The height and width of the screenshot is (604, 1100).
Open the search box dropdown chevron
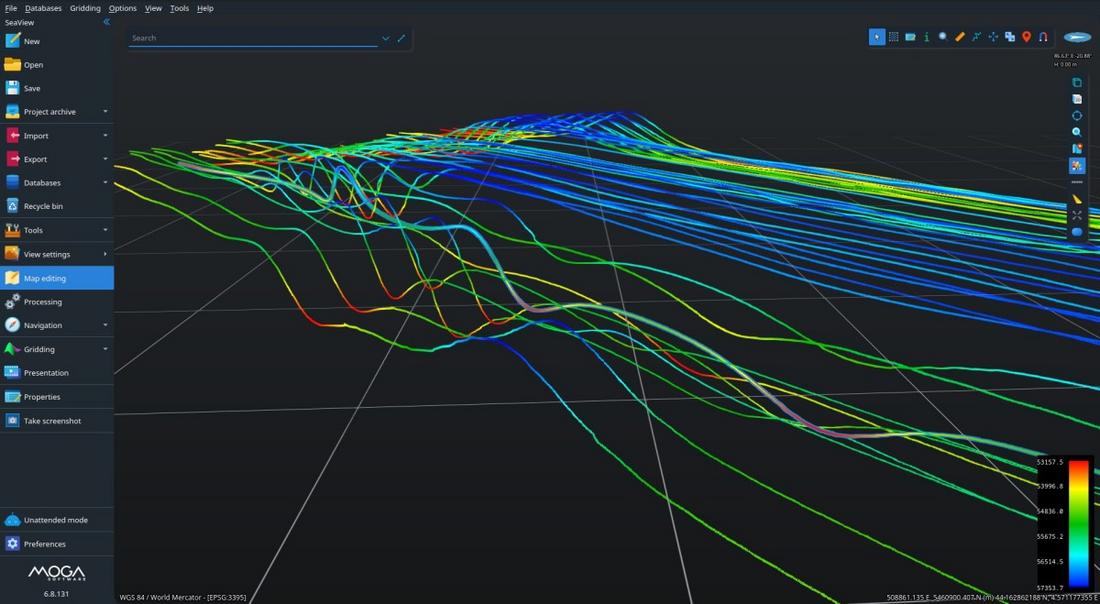point(385,38)
